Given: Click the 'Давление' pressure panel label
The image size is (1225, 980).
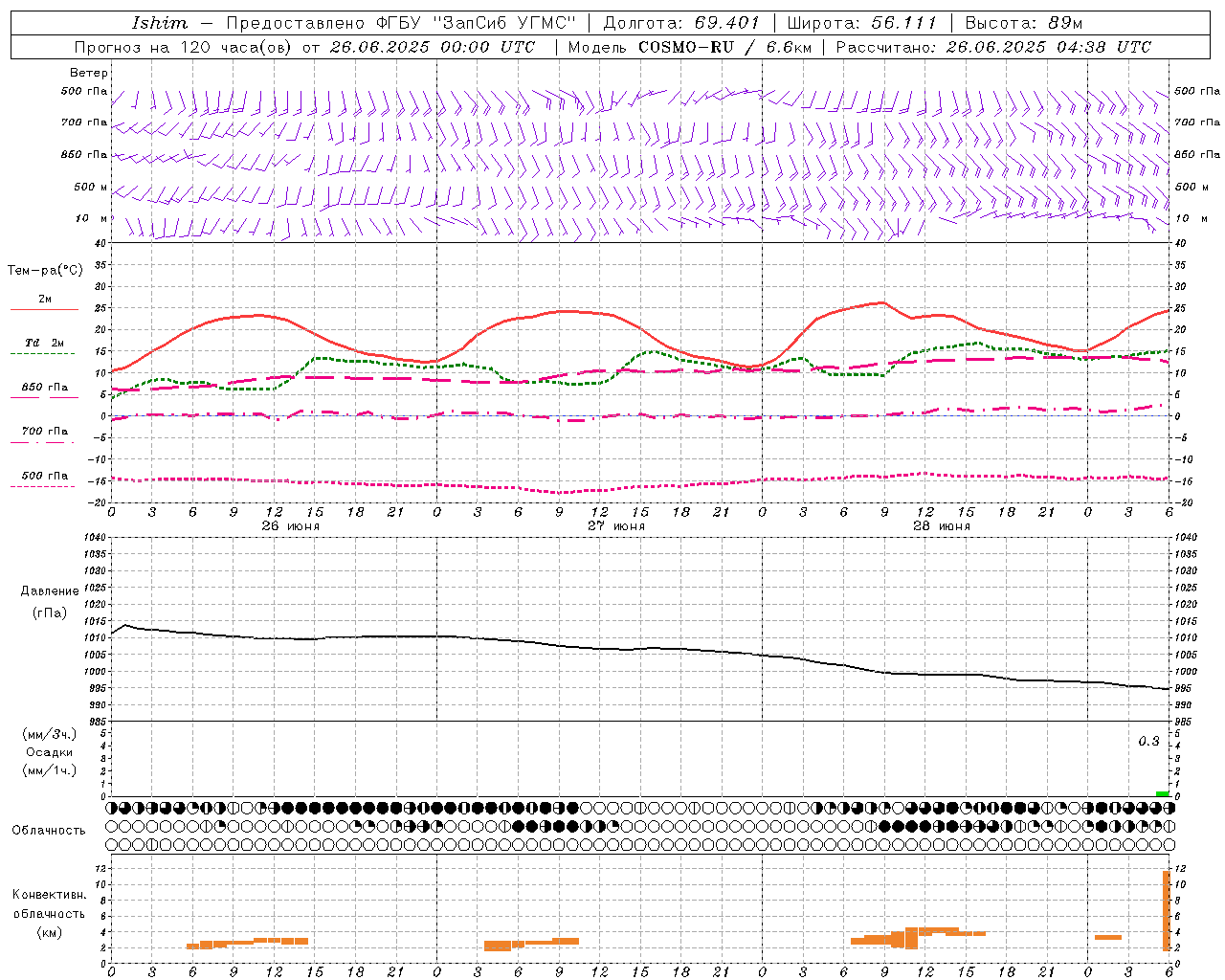Looking at the screenshot, I should pyautogui.click(x=50, y=591).
